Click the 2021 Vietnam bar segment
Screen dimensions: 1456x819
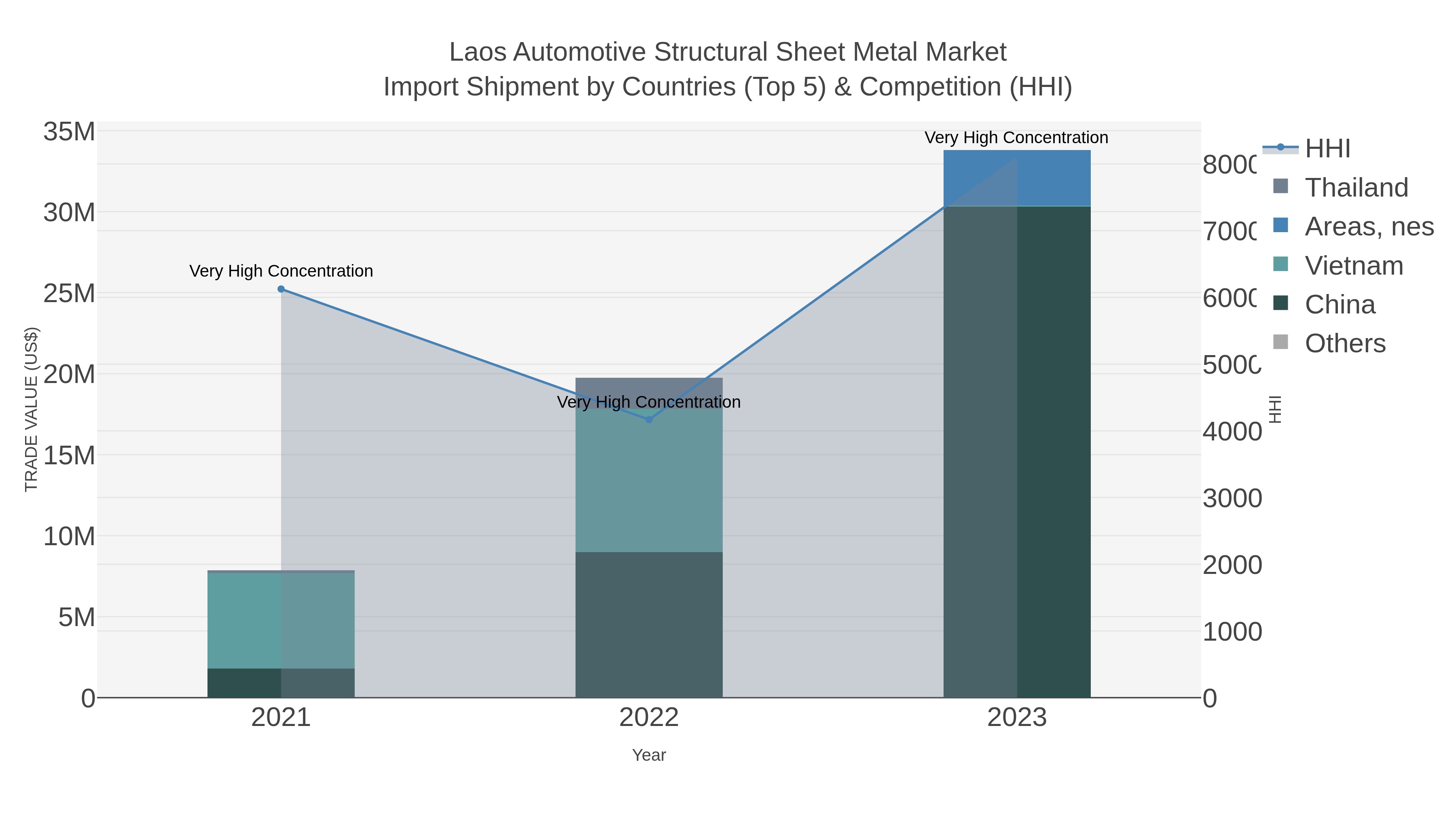[281, 620]
